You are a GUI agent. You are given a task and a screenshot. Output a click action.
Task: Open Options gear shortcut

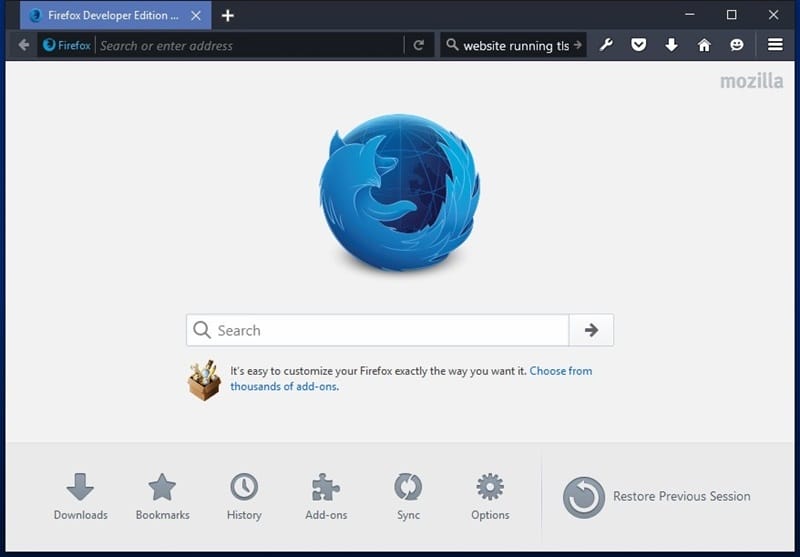pyautogui.click(x=490, y=496)
